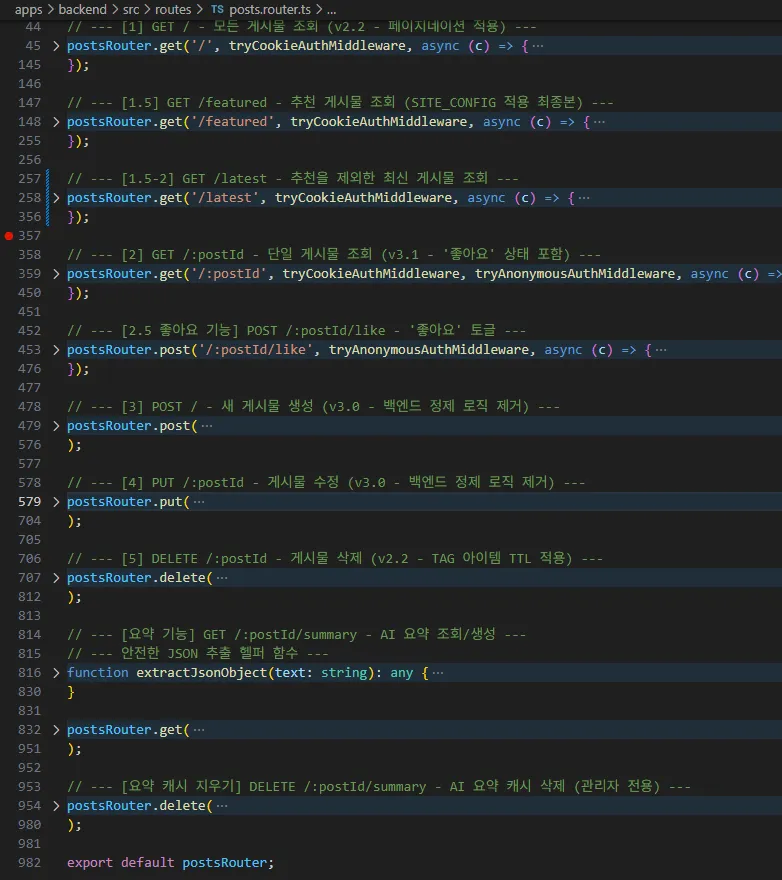Expand the folded '/:postId' get route at line 359
The image size is (782, 880).
56,274
